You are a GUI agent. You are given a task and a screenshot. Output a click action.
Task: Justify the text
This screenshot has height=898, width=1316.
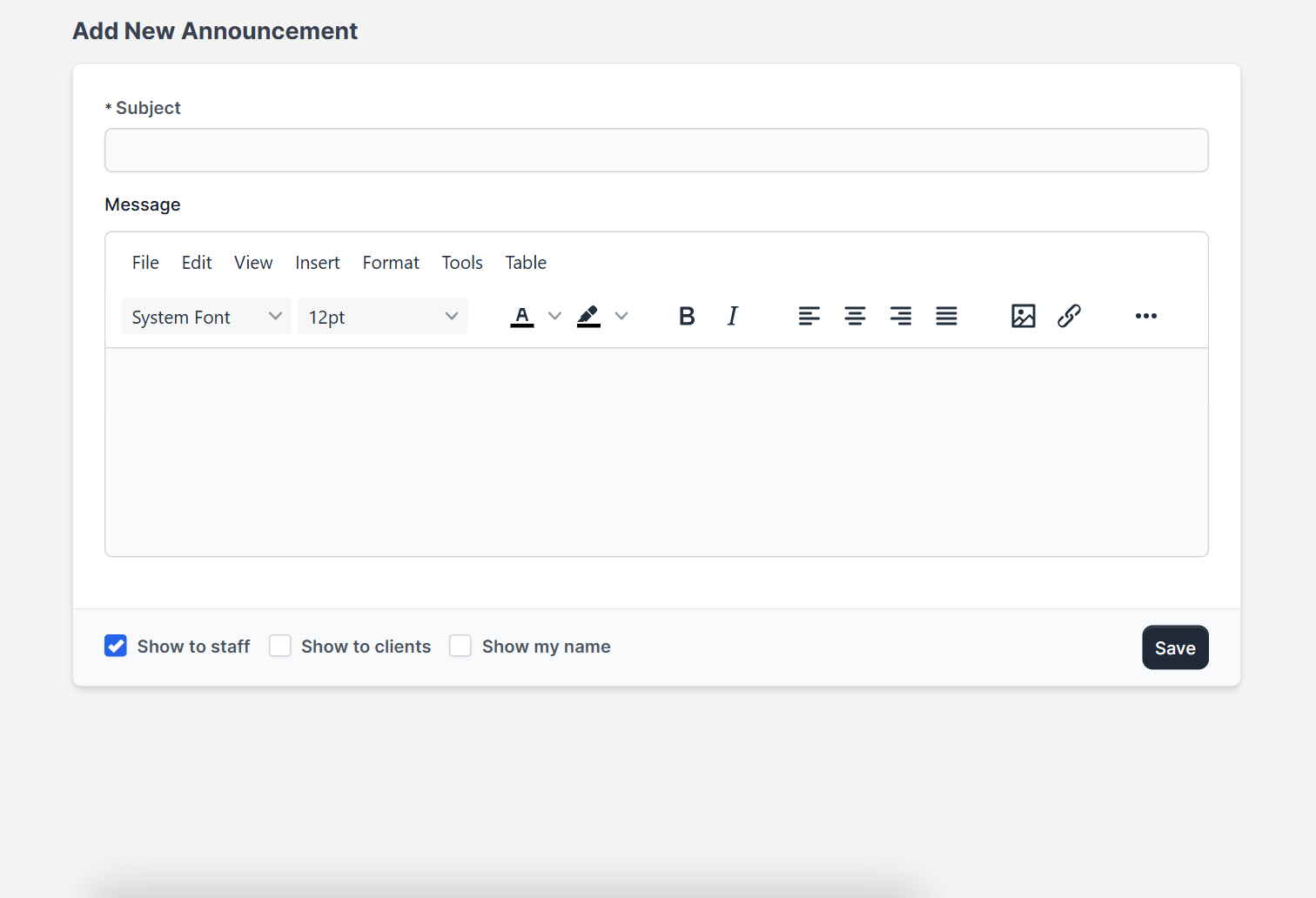pyautogui.click(x=946, y=316)
